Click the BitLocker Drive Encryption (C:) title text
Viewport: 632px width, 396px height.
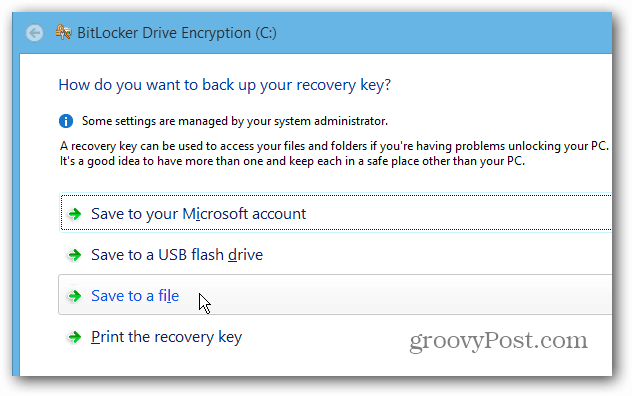(177, 33)
